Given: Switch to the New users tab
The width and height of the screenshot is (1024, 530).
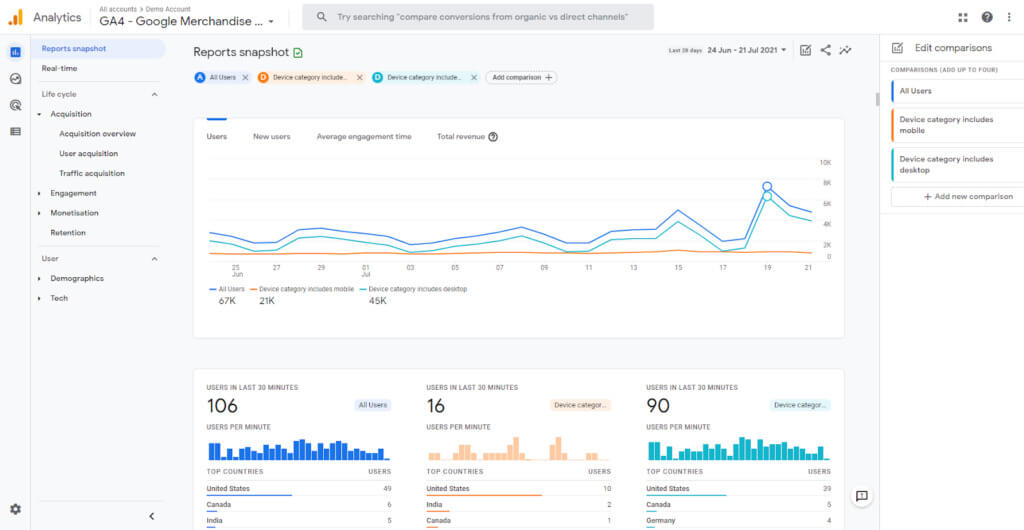Looking at the screenshot, I should click(271, 136).
